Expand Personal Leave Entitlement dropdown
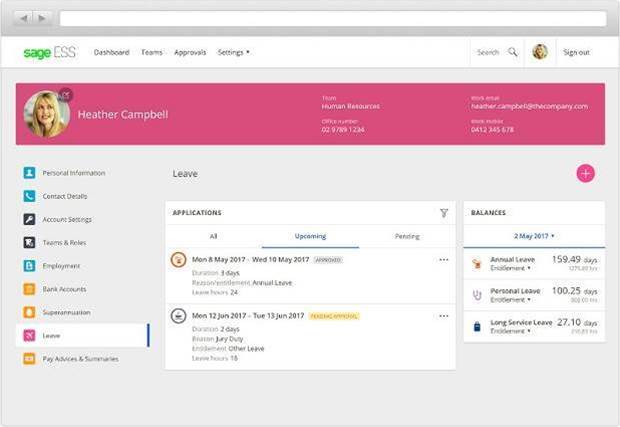620x427 pixels. [510, 300]
